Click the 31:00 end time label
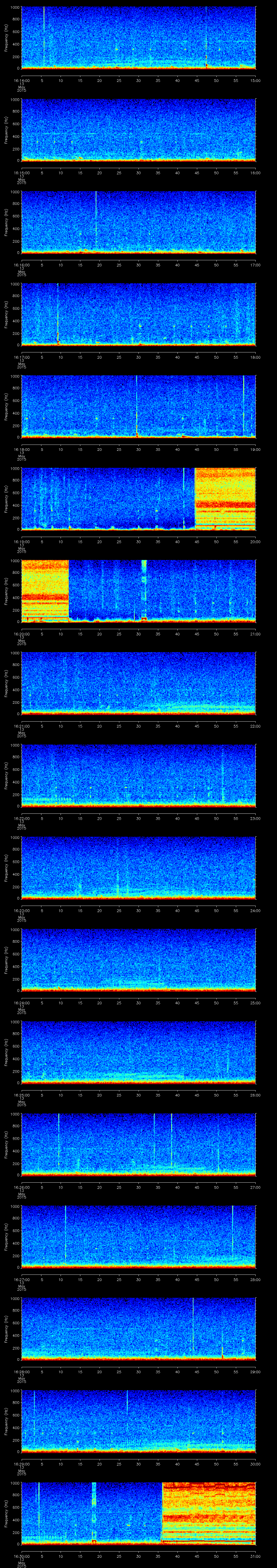This screenshot has width=277, height=1568. 256,1556
